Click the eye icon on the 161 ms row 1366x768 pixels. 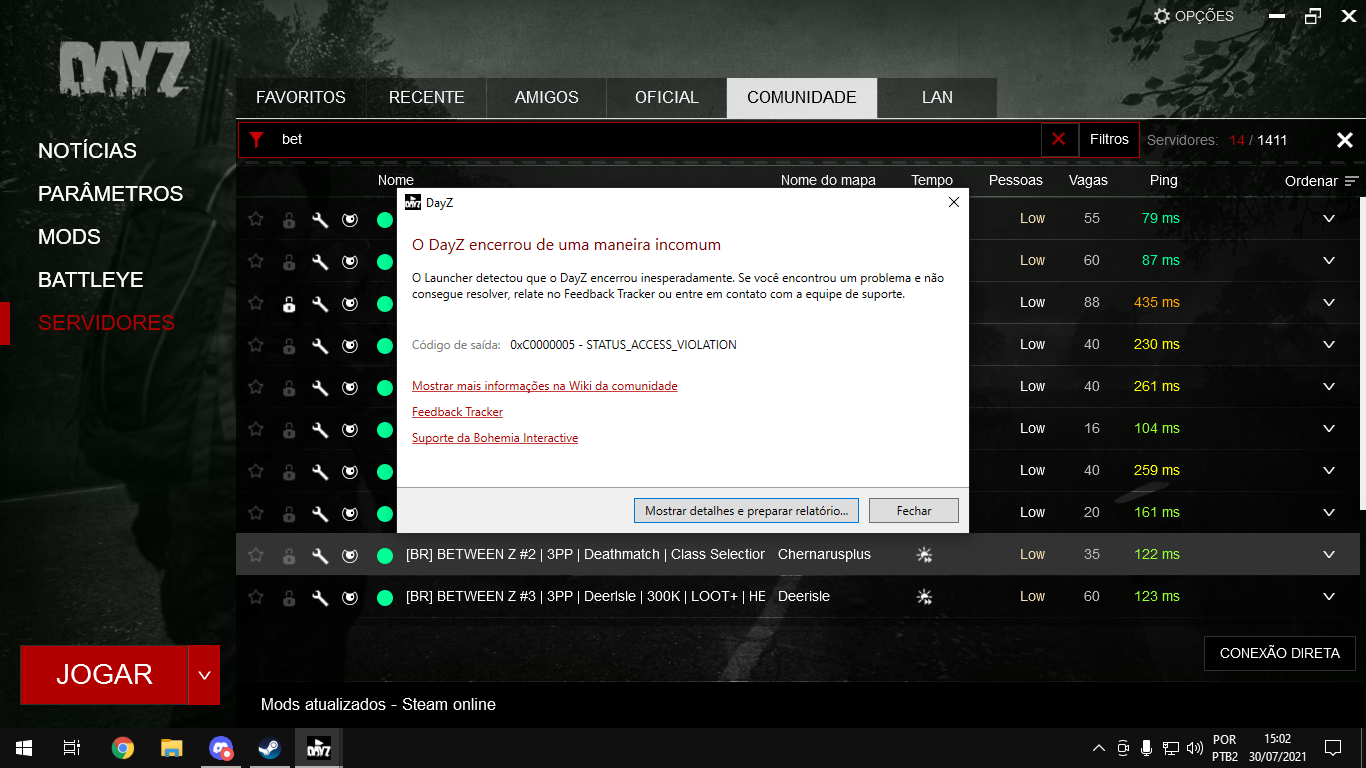pos(350,513)
